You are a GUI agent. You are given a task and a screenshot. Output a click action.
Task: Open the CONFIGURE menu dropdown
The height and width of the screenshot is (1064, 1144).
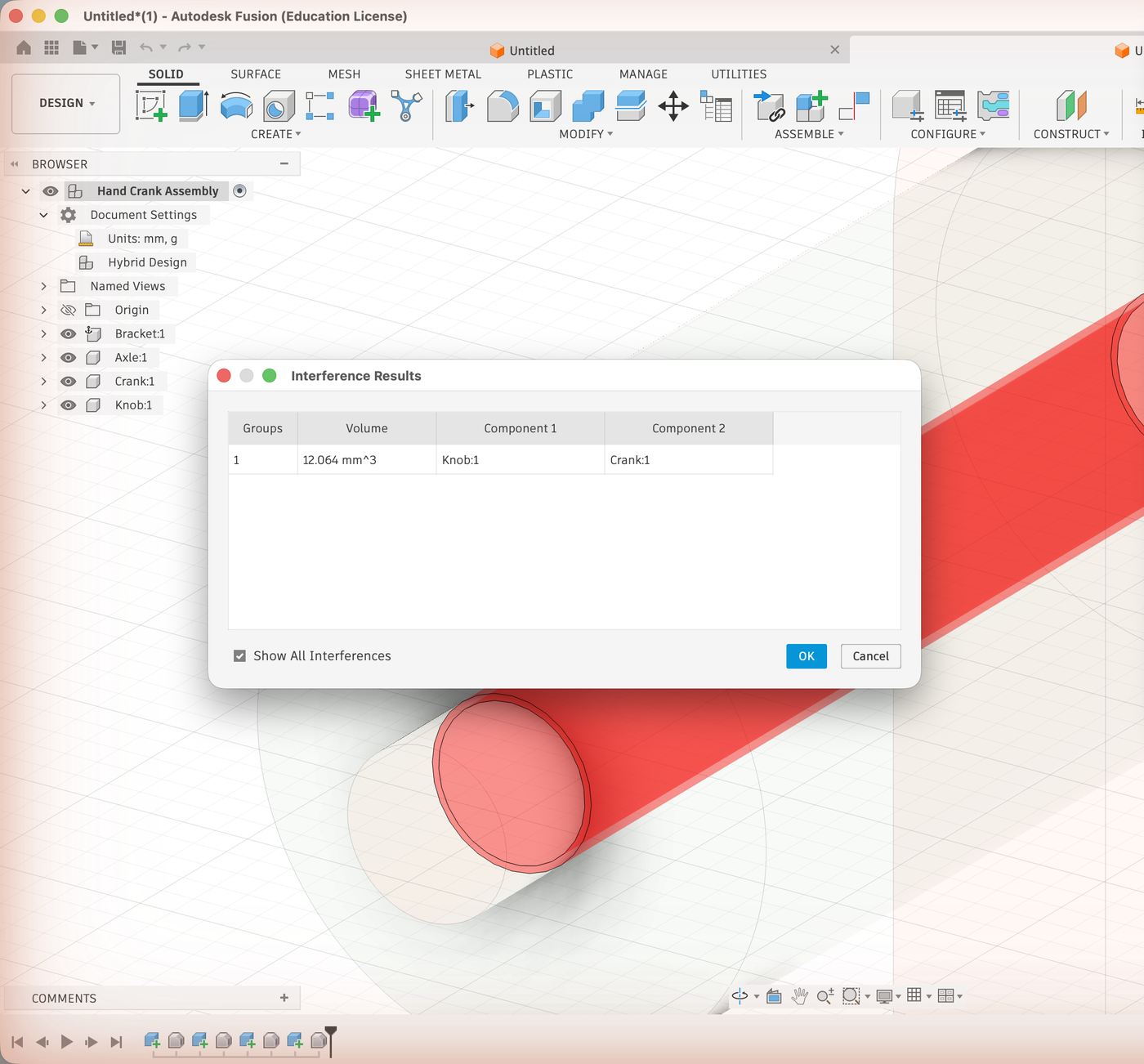[948, 134]
